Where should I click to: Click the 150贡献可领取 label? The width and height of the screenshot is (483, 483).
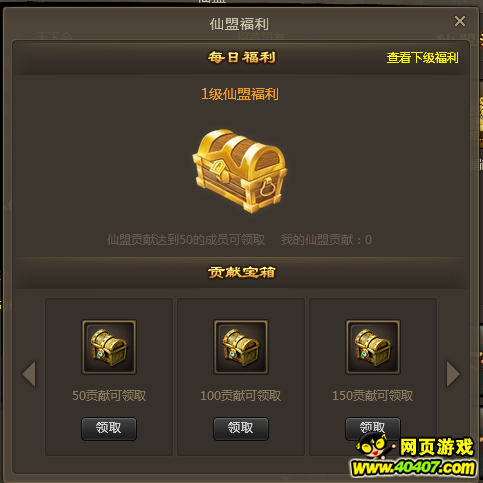point(373,396)
